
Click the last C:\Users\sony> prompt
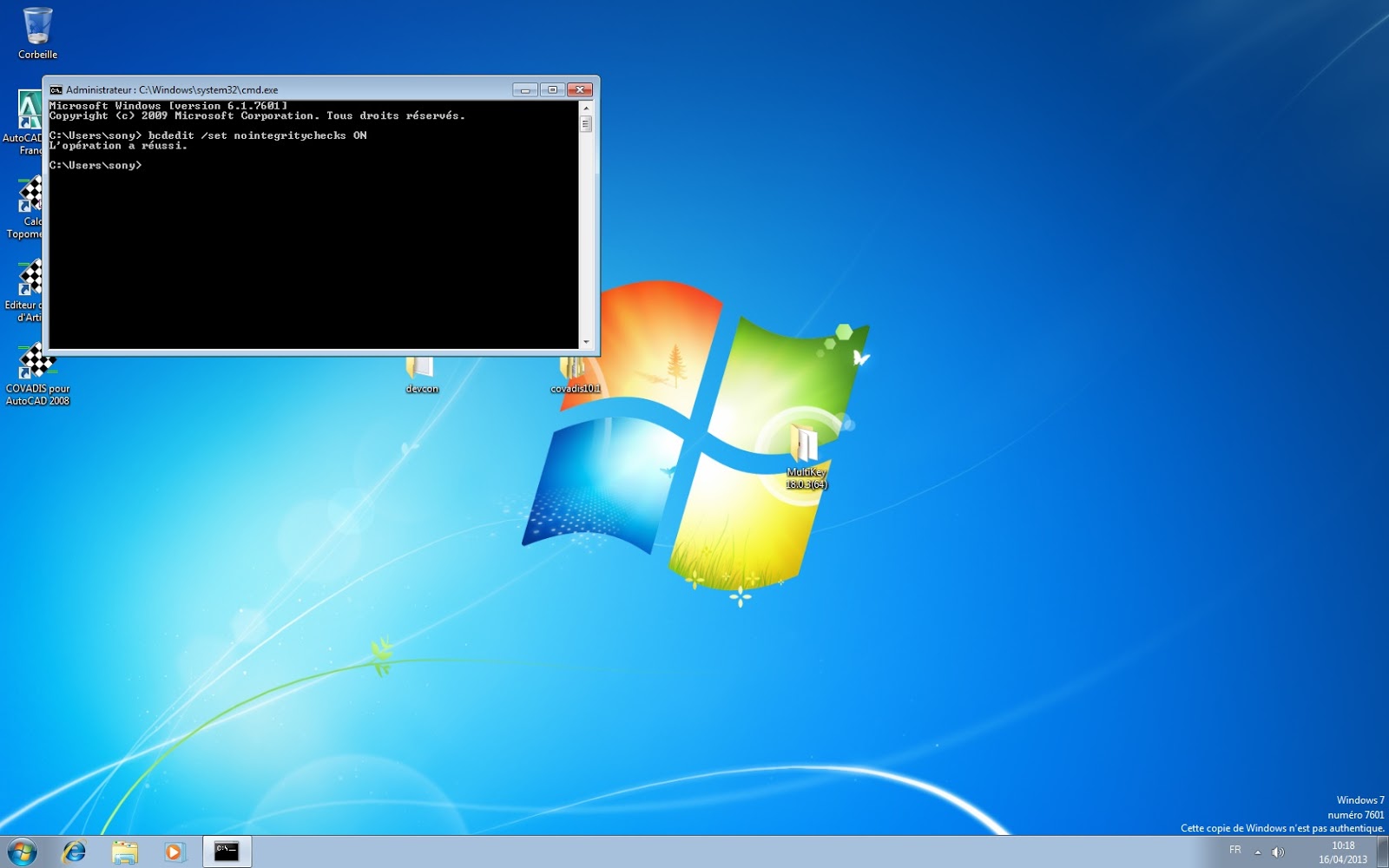(95, 165)
